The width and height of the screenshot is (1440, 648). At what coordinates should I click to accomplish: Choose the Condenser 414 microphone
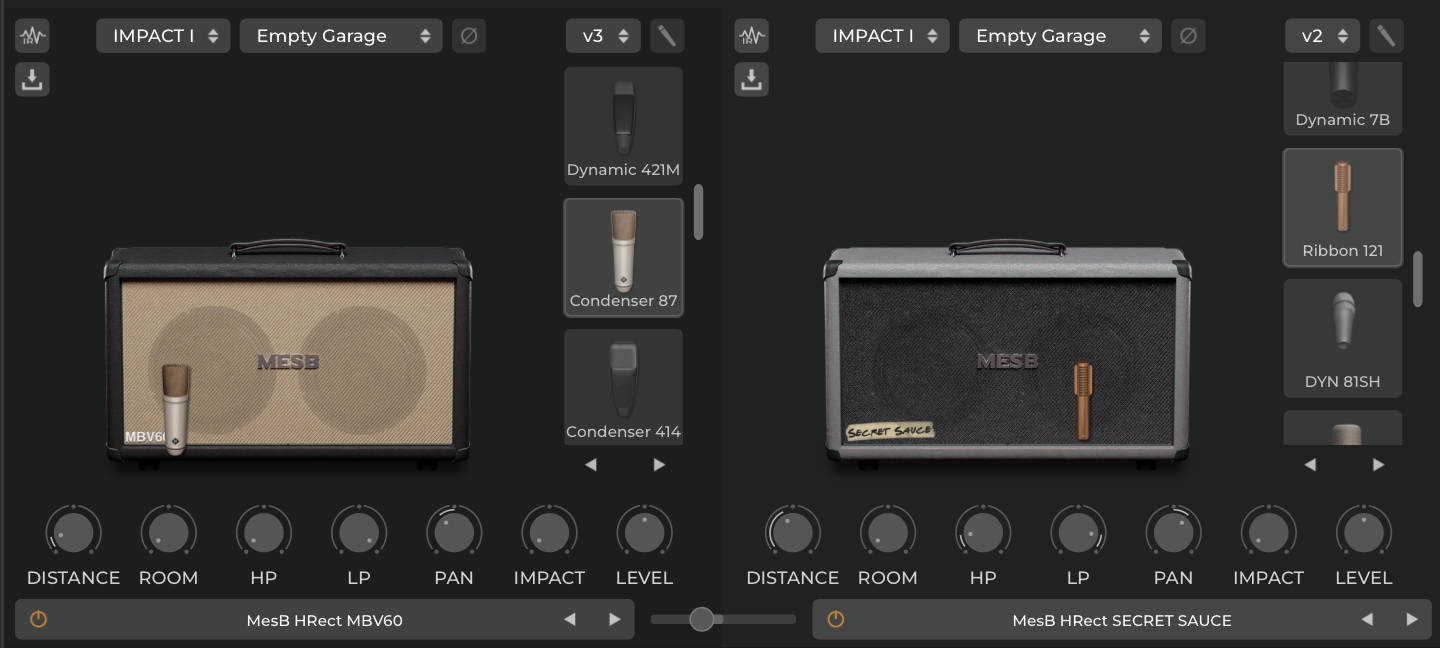623,388
